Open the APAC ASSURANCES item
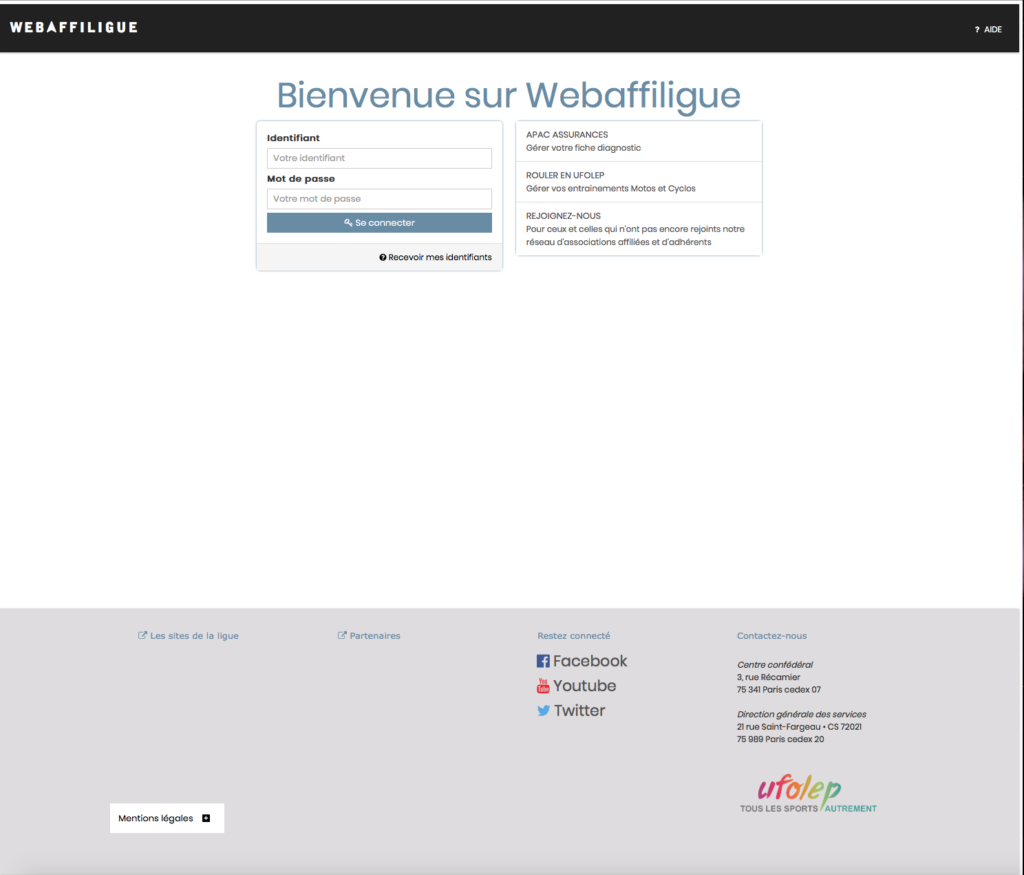 pos(639,141)
